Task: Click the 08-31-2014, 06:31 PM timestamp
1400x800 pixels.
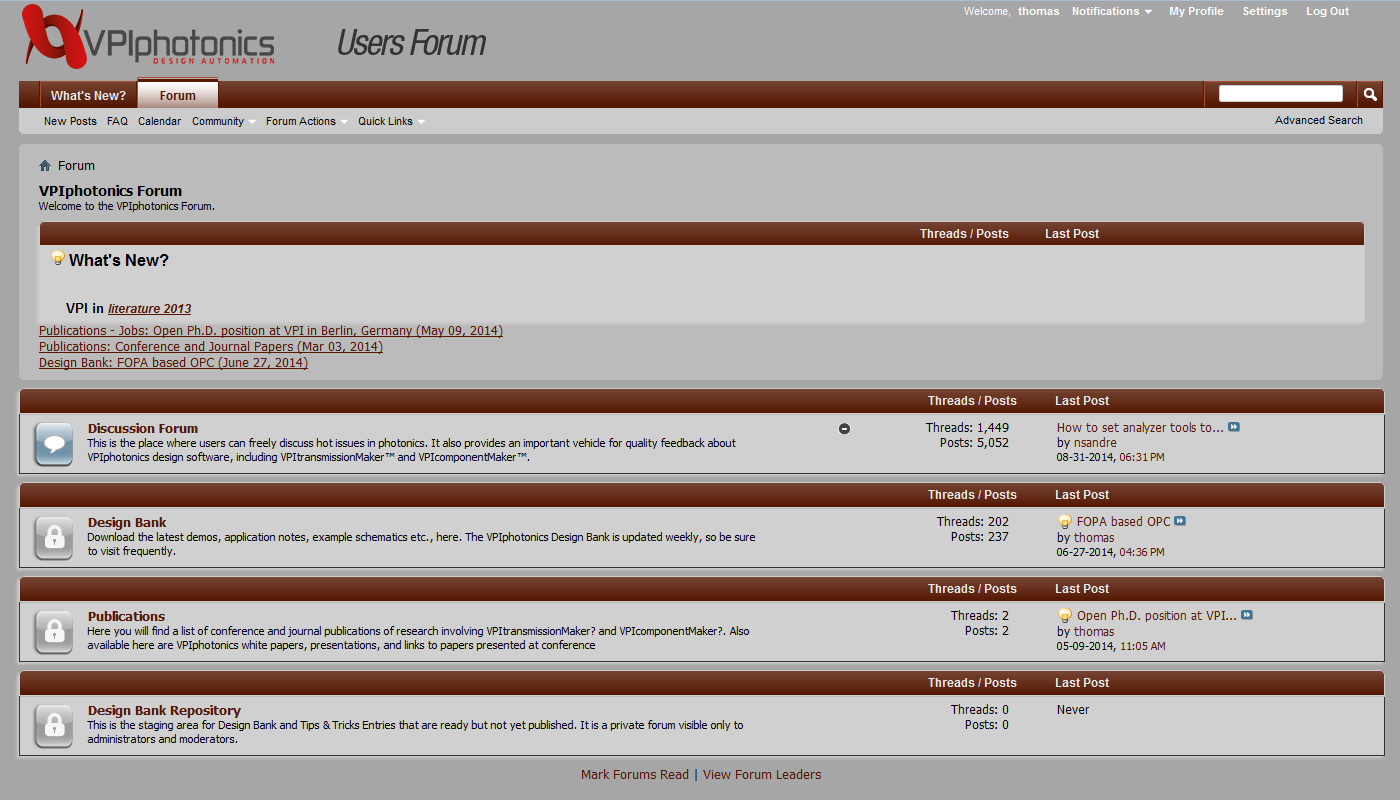Action: tap(1111, 458)
